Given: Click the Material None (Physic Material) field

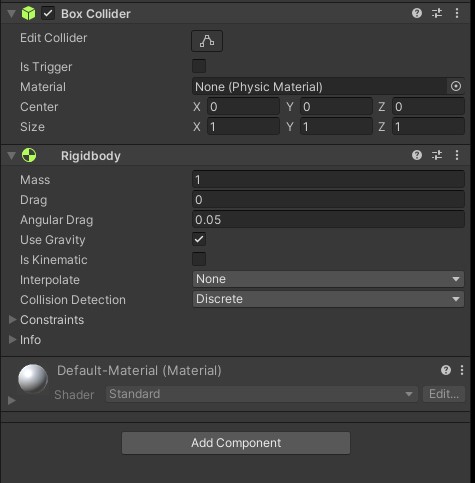Looking at the screenshot, I should [x=319, y=87].
